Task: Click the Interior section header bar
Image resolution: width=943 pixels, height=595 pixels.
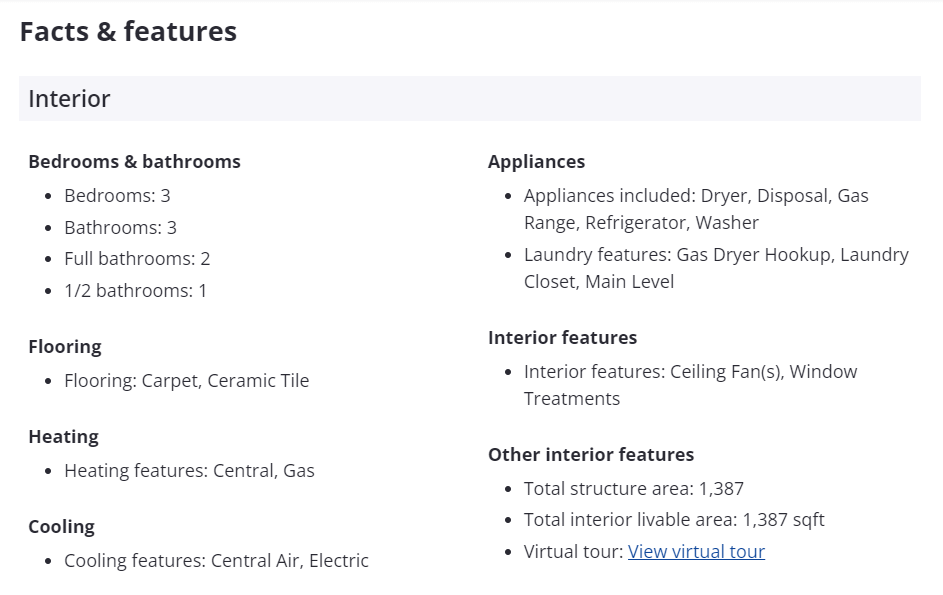Action: click(x=469, y=99)
